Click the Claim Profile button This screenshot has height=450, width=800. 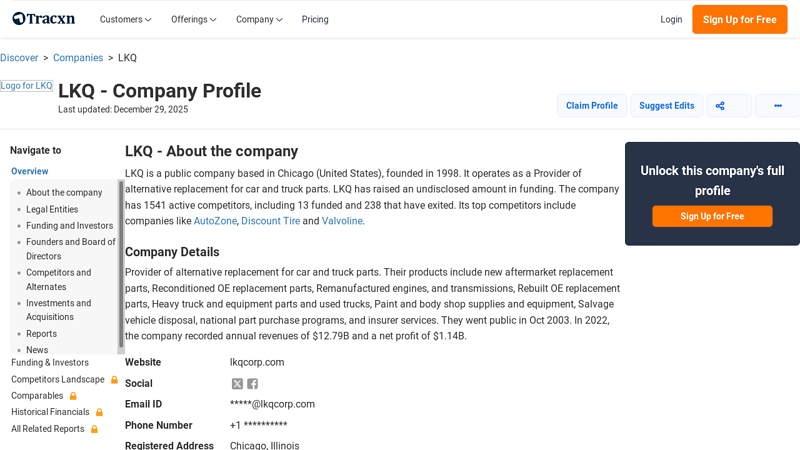click(x=592, y=106)
